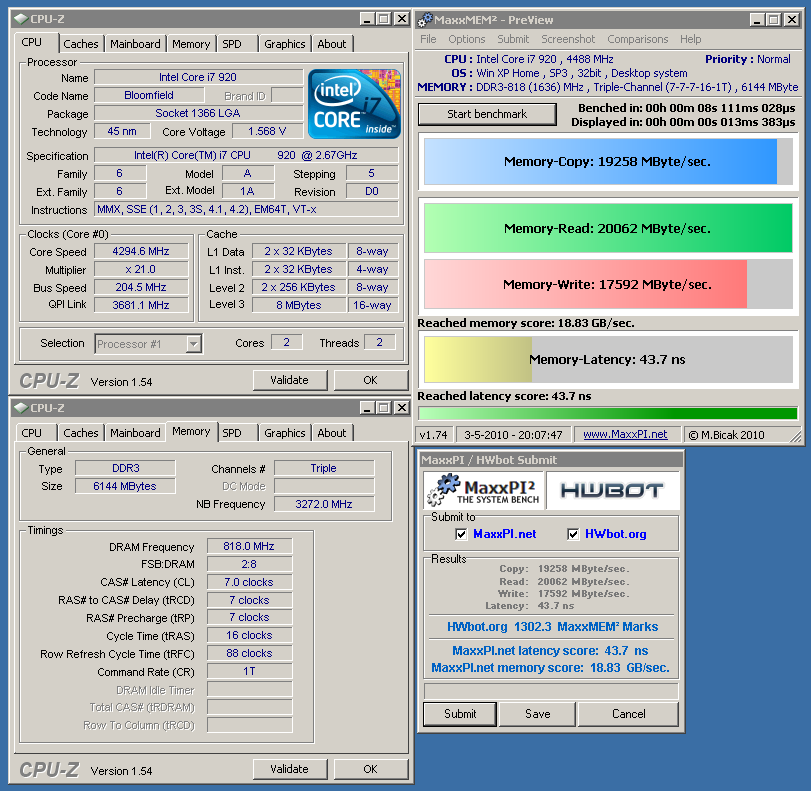Click the HWBOT logo banner
Image resolution: width=811 pixels, height=791 pixels.
pyautogui.click(x=613, y=490)
